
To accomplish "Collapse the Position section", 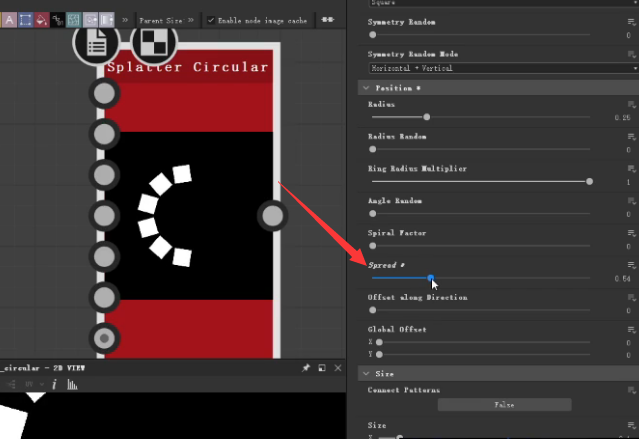I will (366, 88).
